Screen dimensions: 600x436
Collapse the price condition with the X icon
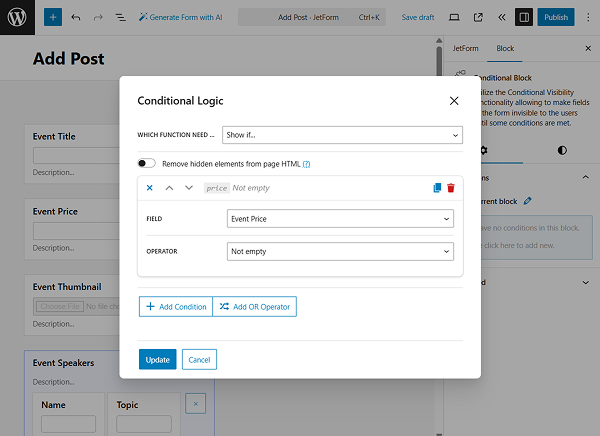pos(150,188)
